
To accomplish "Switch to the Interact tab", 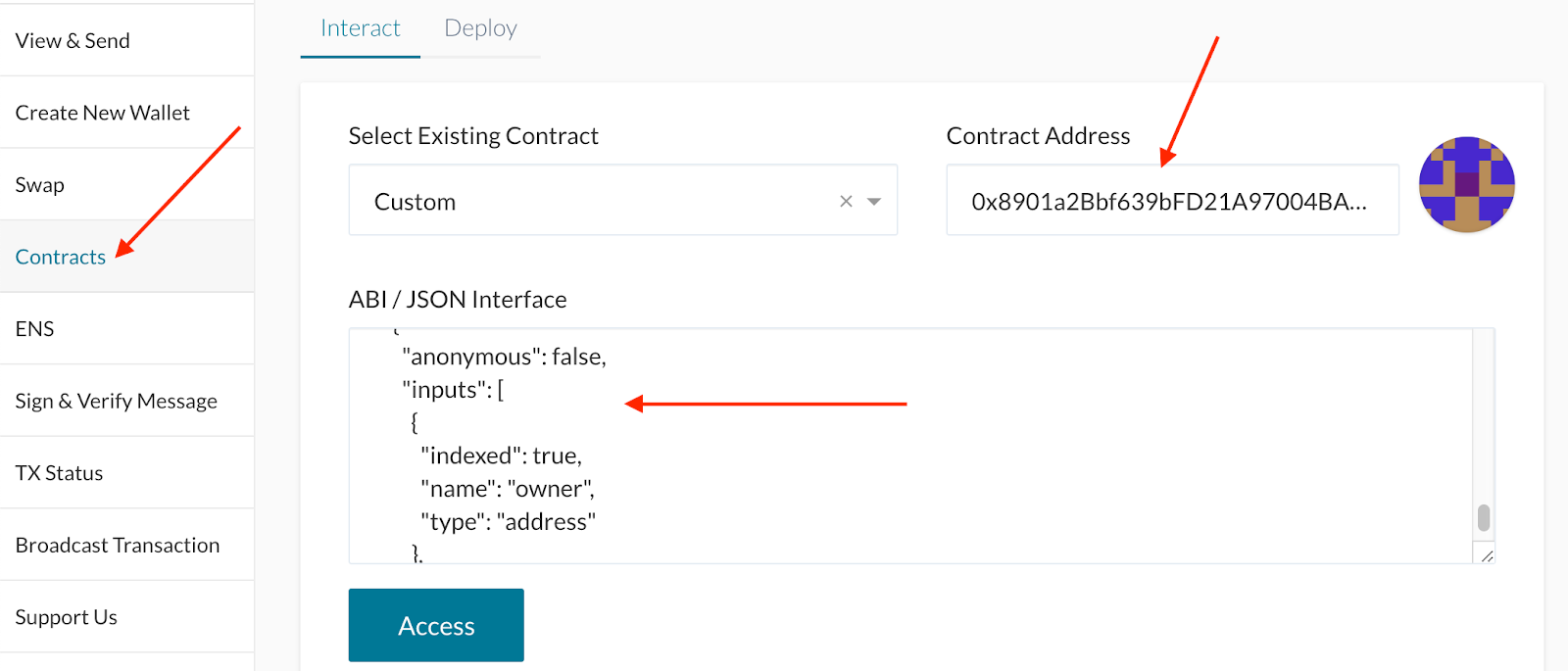I will click(x=360, y=28).
